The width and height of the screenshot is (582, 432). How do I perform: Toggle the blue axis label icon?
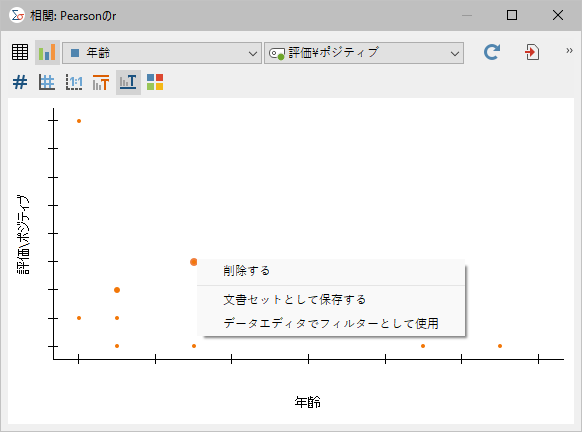(x=128, y=82)
